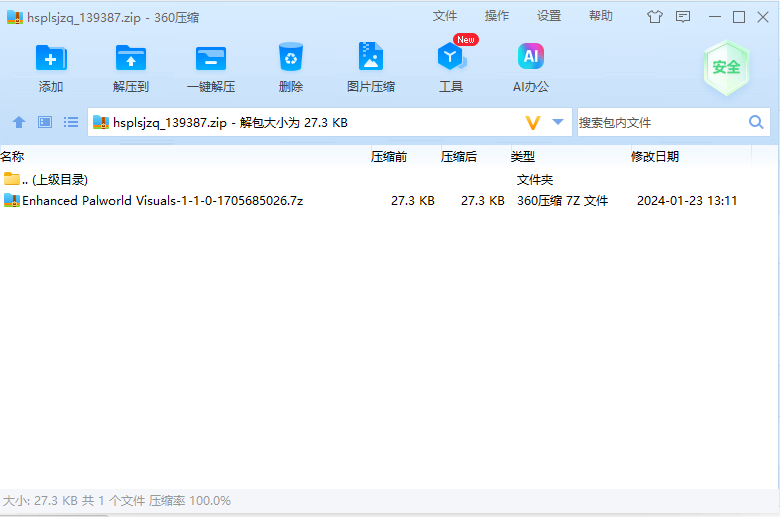Click the parent directory folder icon
This screenshot has width=780, height=517.
click(x=11, y=178)
